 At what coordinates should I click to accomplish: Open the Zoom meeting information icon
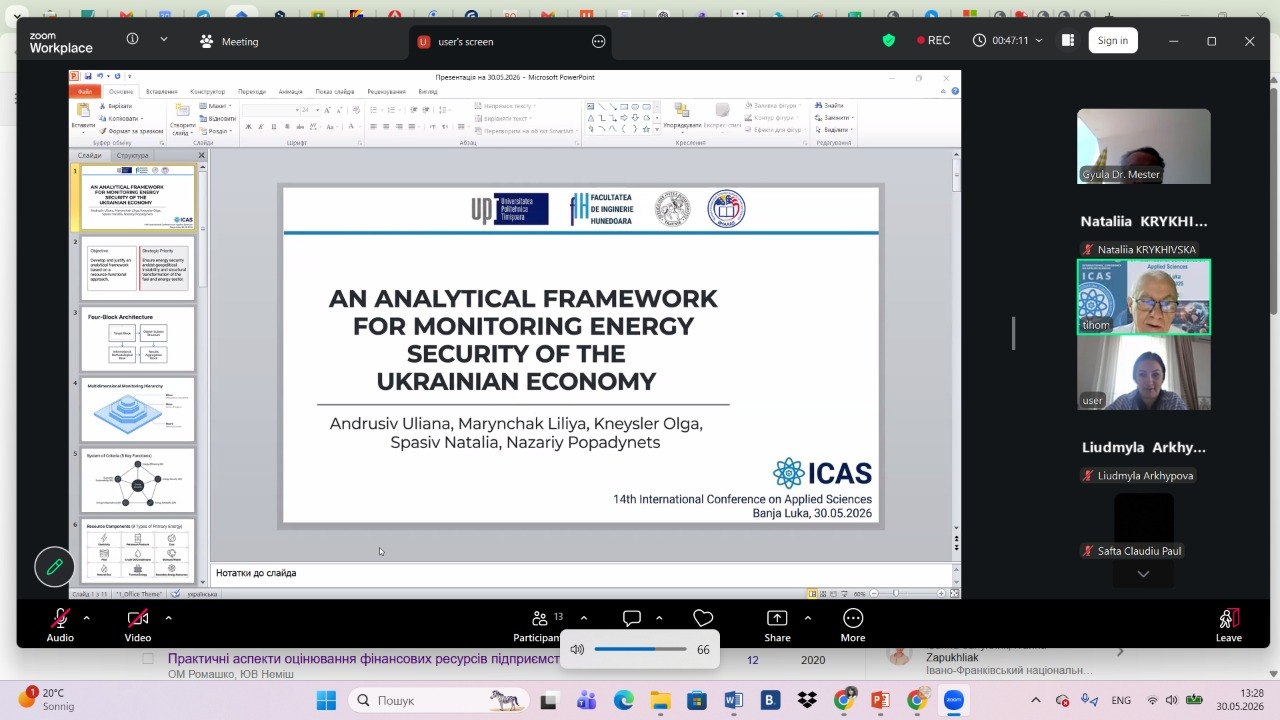tap(132, 40)
